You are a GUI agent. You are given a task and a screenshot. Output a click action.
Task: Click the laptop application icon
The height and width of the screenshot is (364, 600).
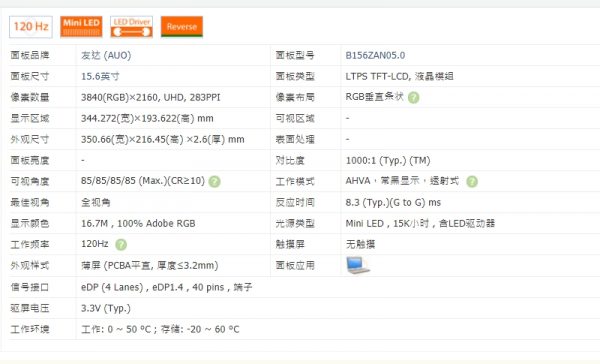(358, 265)
